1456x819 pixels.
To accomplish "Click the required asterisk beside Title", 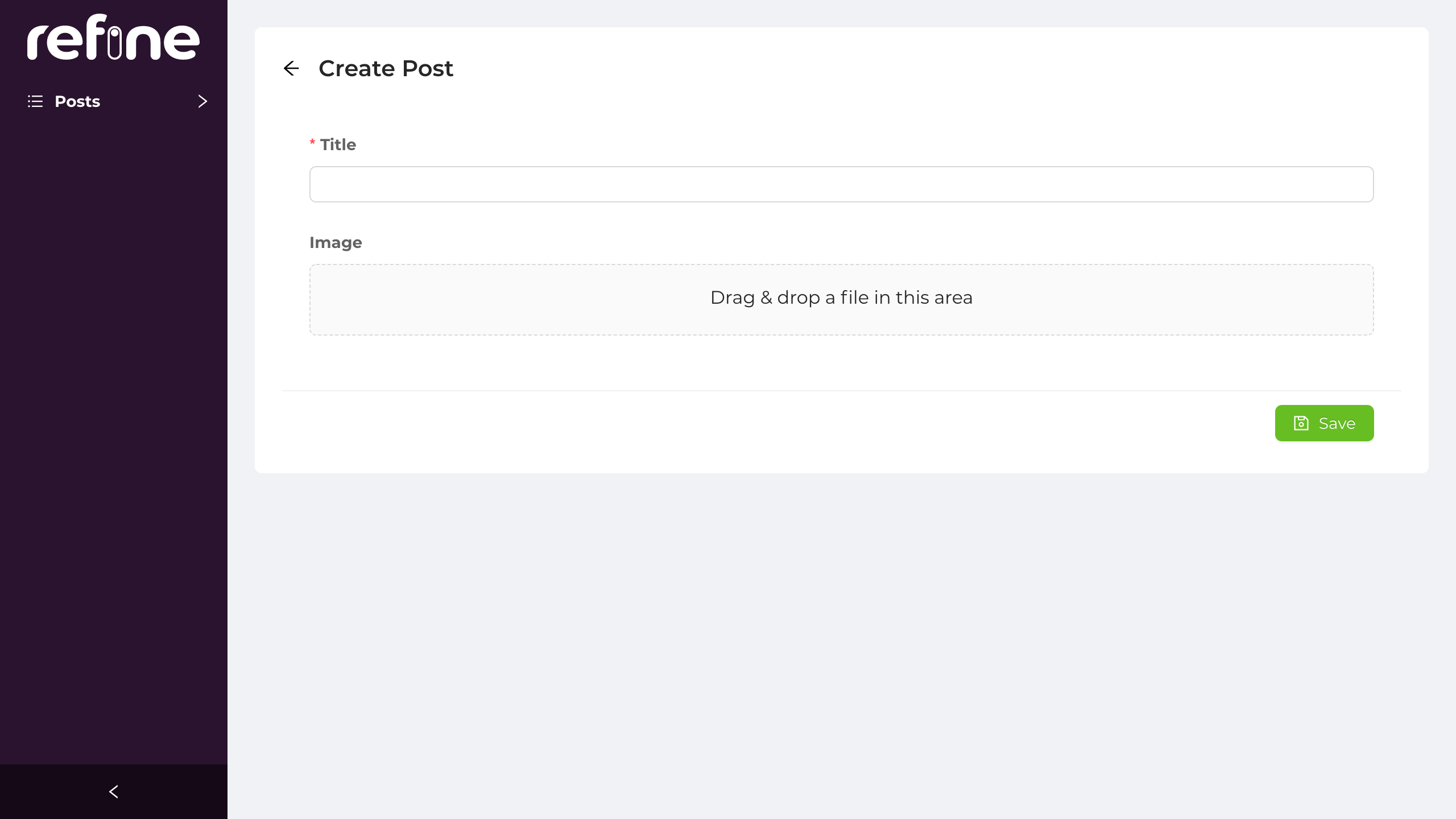I will [312, 143].
